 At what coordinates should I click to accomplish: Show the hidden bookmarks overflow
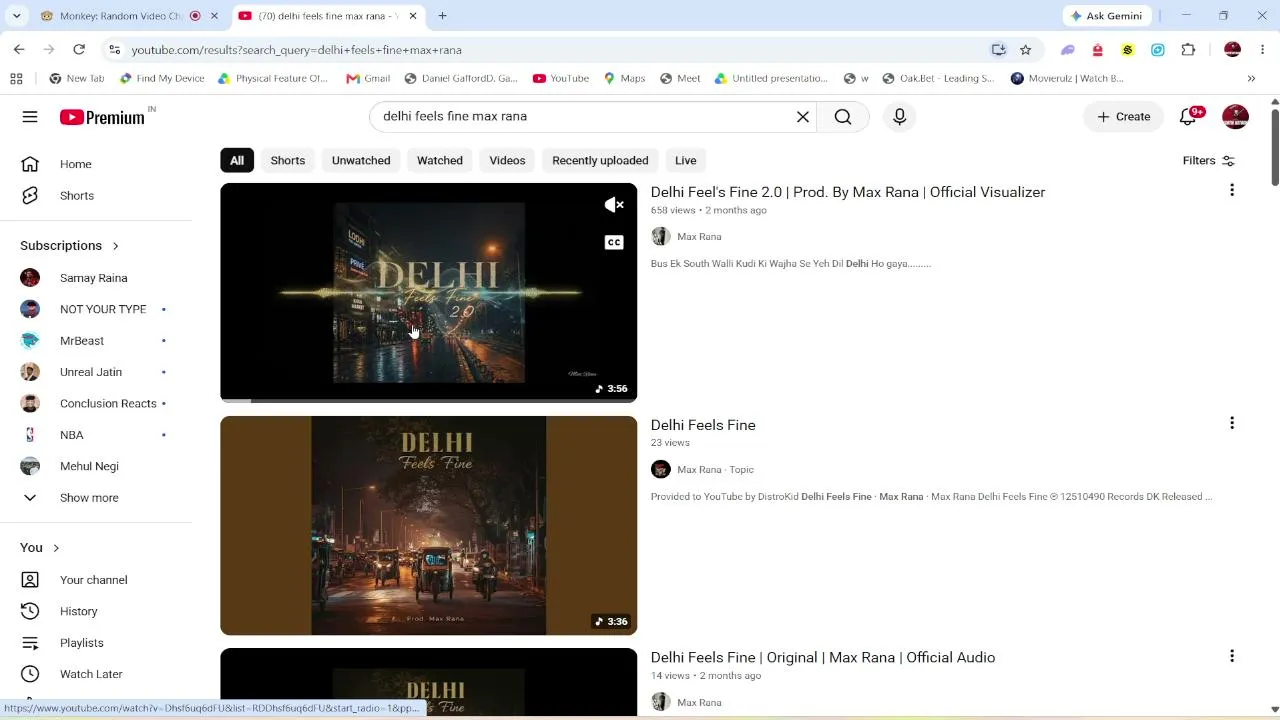1251,78
